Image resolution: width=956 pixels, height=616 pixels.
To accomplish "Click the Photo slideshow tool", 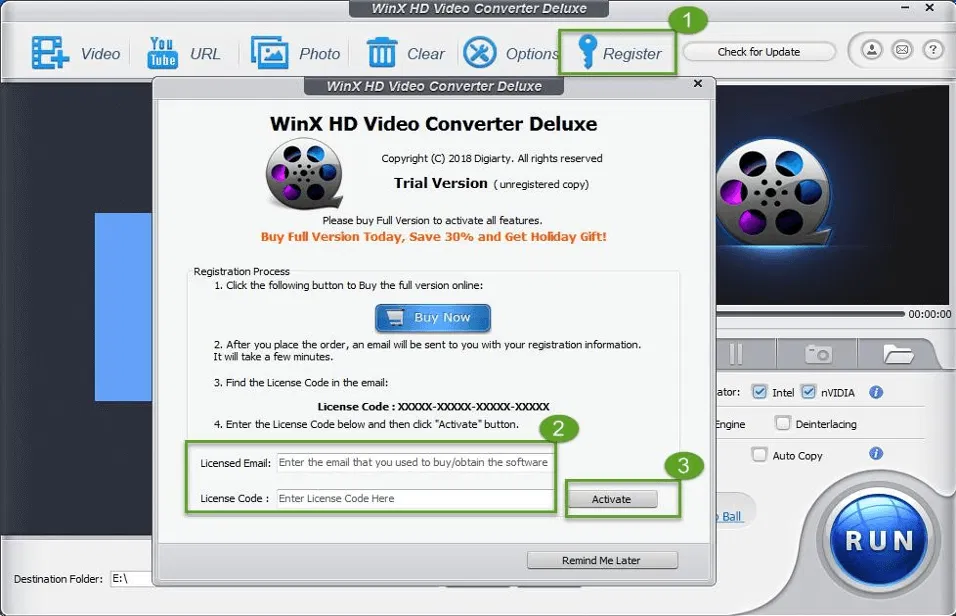I will pyautogui.click(x=296, y=53).
